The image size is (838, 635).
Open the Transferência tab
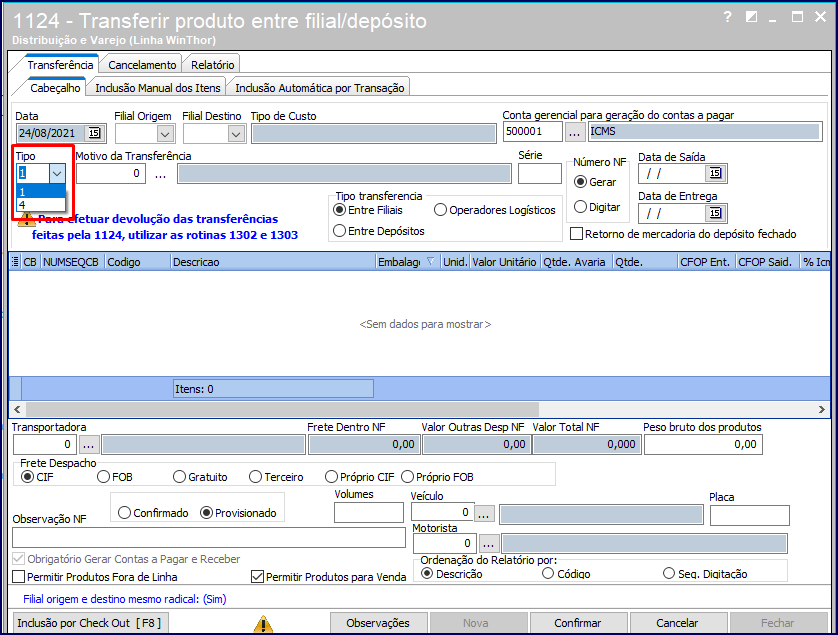tap(60, 65)
